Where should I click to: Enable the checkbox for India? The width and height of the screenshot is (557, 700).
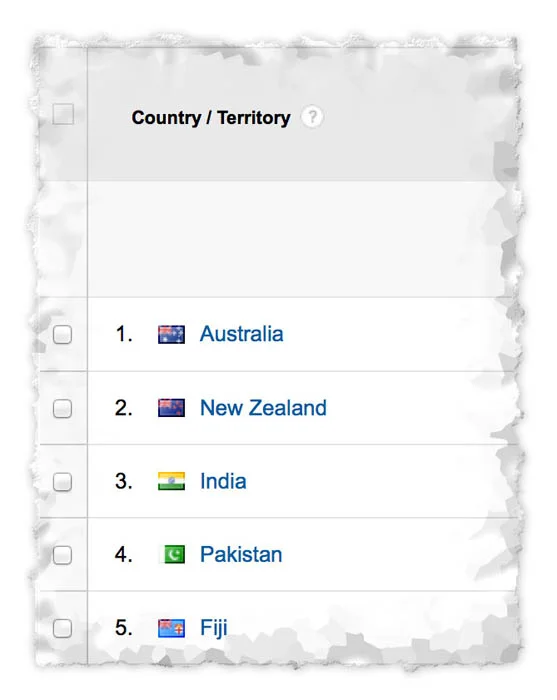pyautogui.click(x=62, y=482)
